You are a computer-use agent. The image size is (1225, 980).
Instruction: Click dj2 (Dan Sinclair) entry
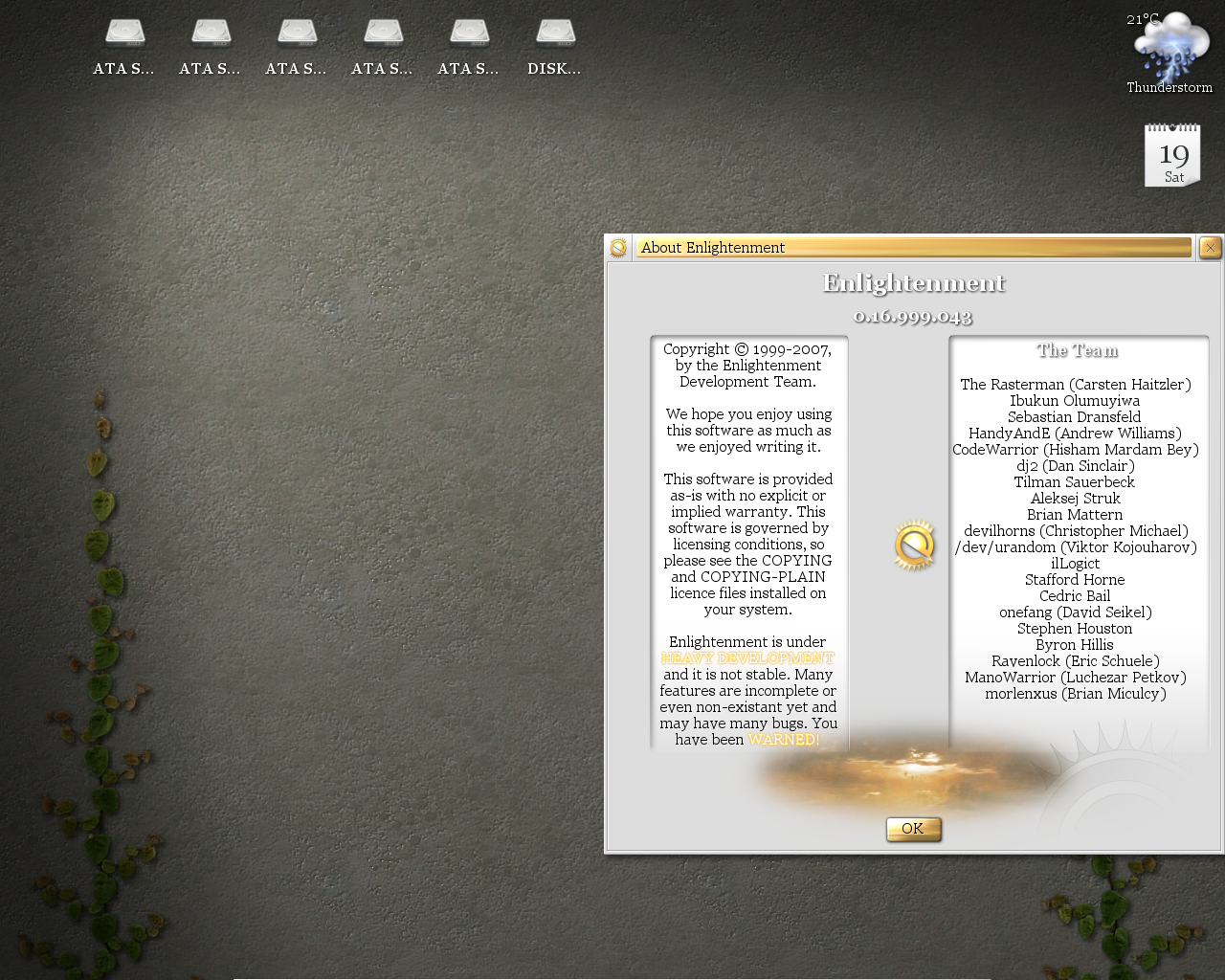tap(1076, 466)
